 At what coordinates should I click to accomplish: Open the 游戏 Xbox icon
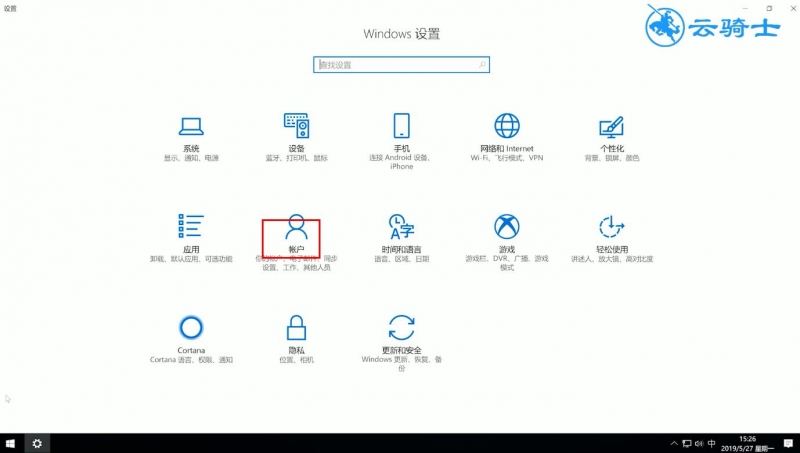tap(507, 226)
